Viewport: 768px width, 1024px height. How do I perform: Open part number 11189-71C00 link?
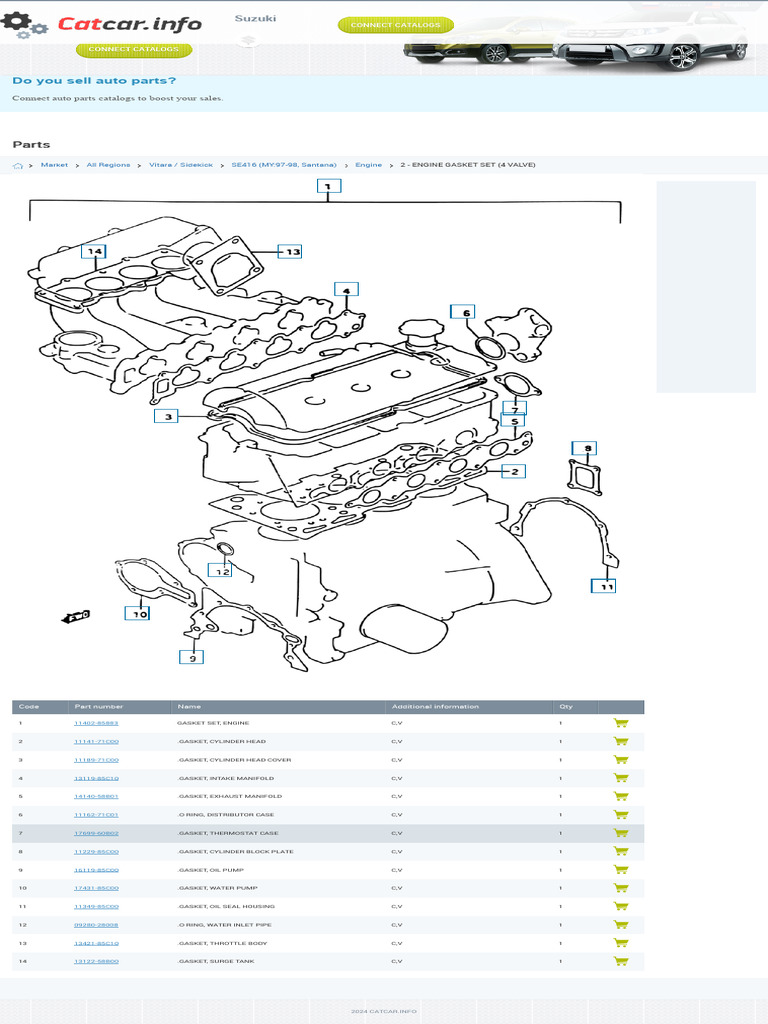[x=96, y=760]
